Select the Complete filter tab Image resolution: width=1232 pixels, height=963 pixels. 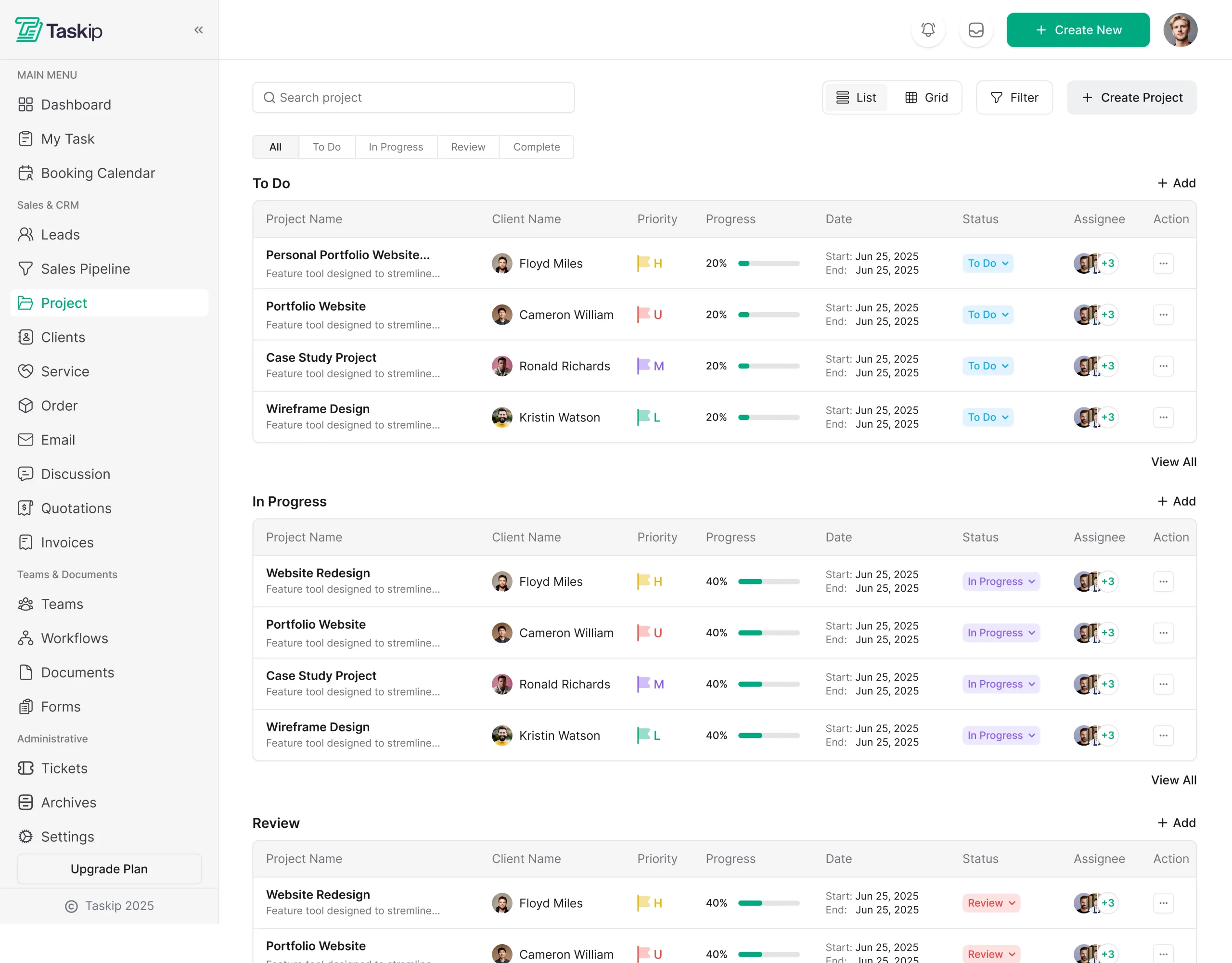(536, 147)
